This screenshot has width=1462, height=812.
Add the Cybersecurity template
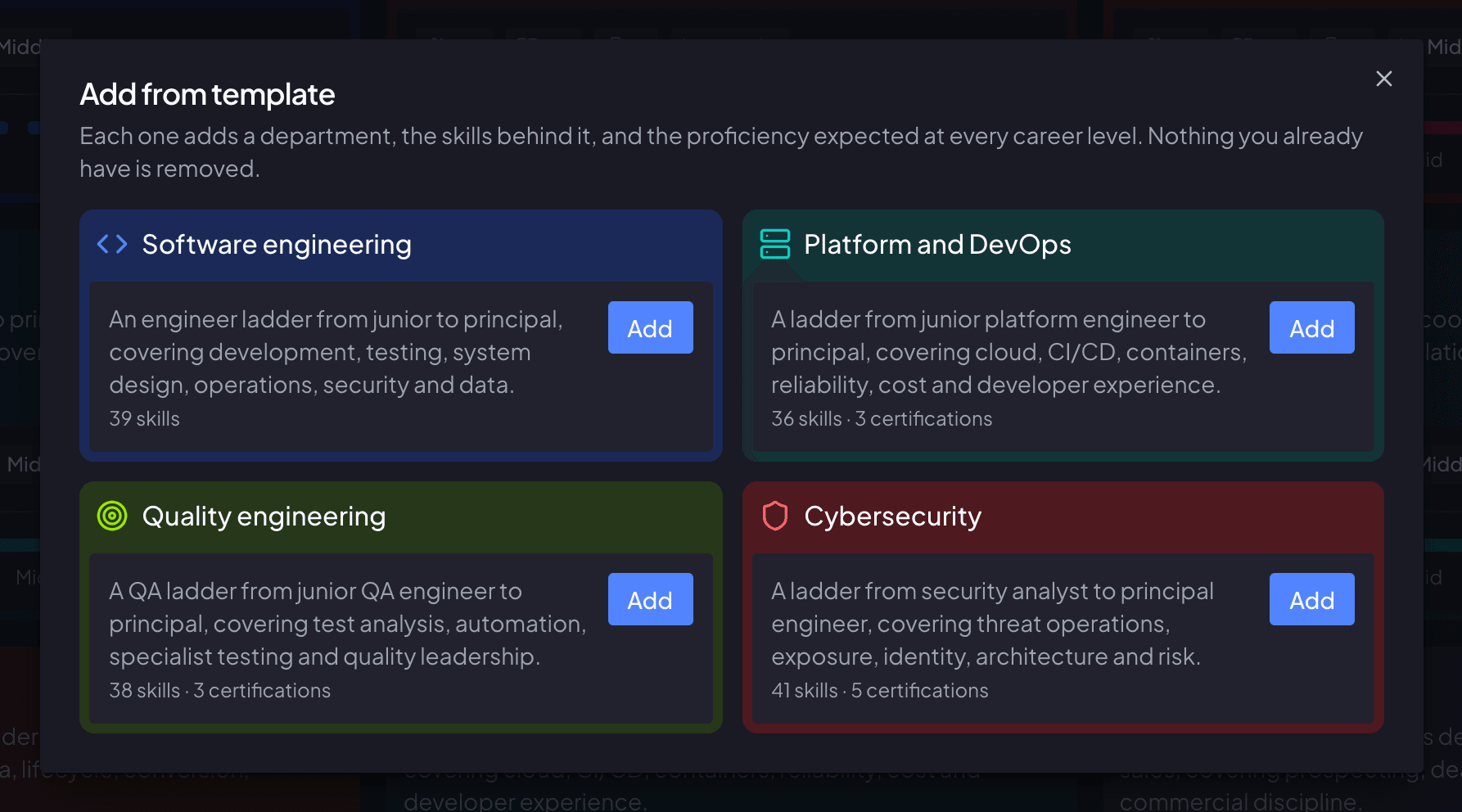(x=1311, y=599)
